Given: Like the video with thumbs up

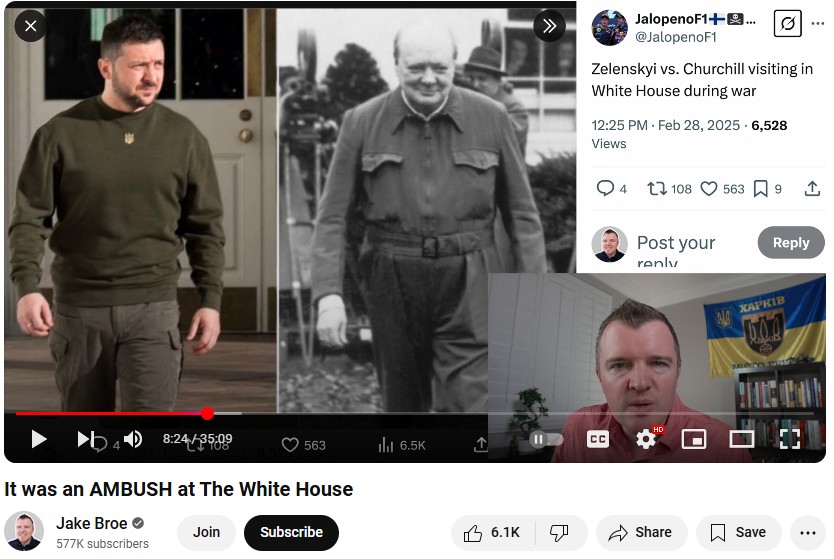Looking at the screenshot, I should (492, 532).
